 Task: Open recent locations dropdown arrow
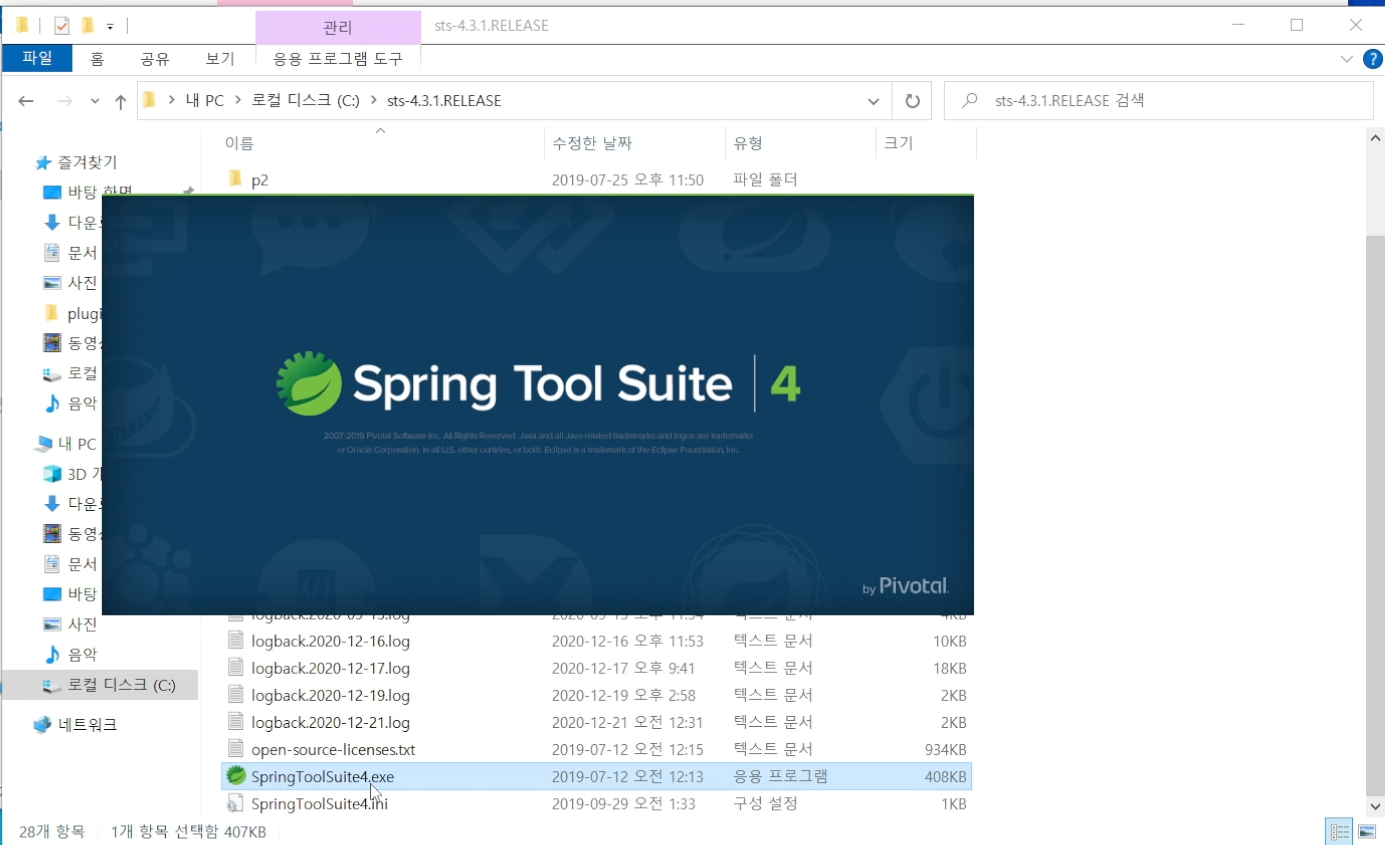click(x=95, y=101)
